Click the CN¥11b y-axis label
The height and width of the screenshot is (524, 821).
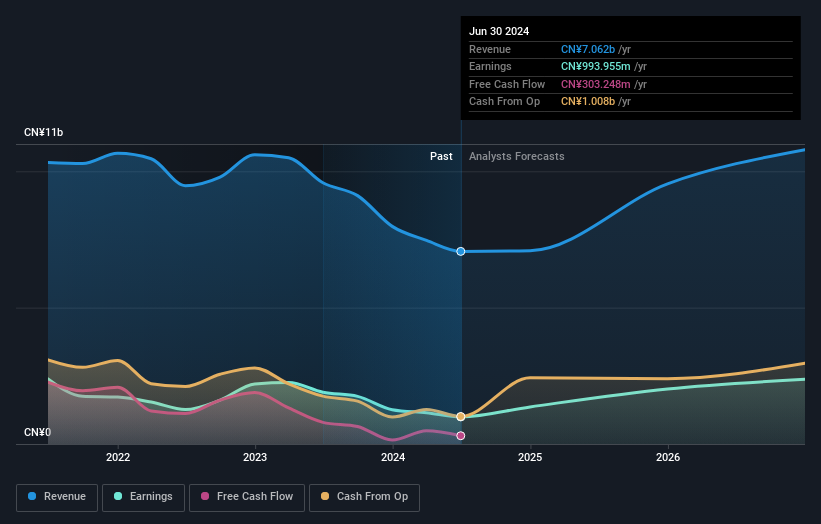point(43,132)
